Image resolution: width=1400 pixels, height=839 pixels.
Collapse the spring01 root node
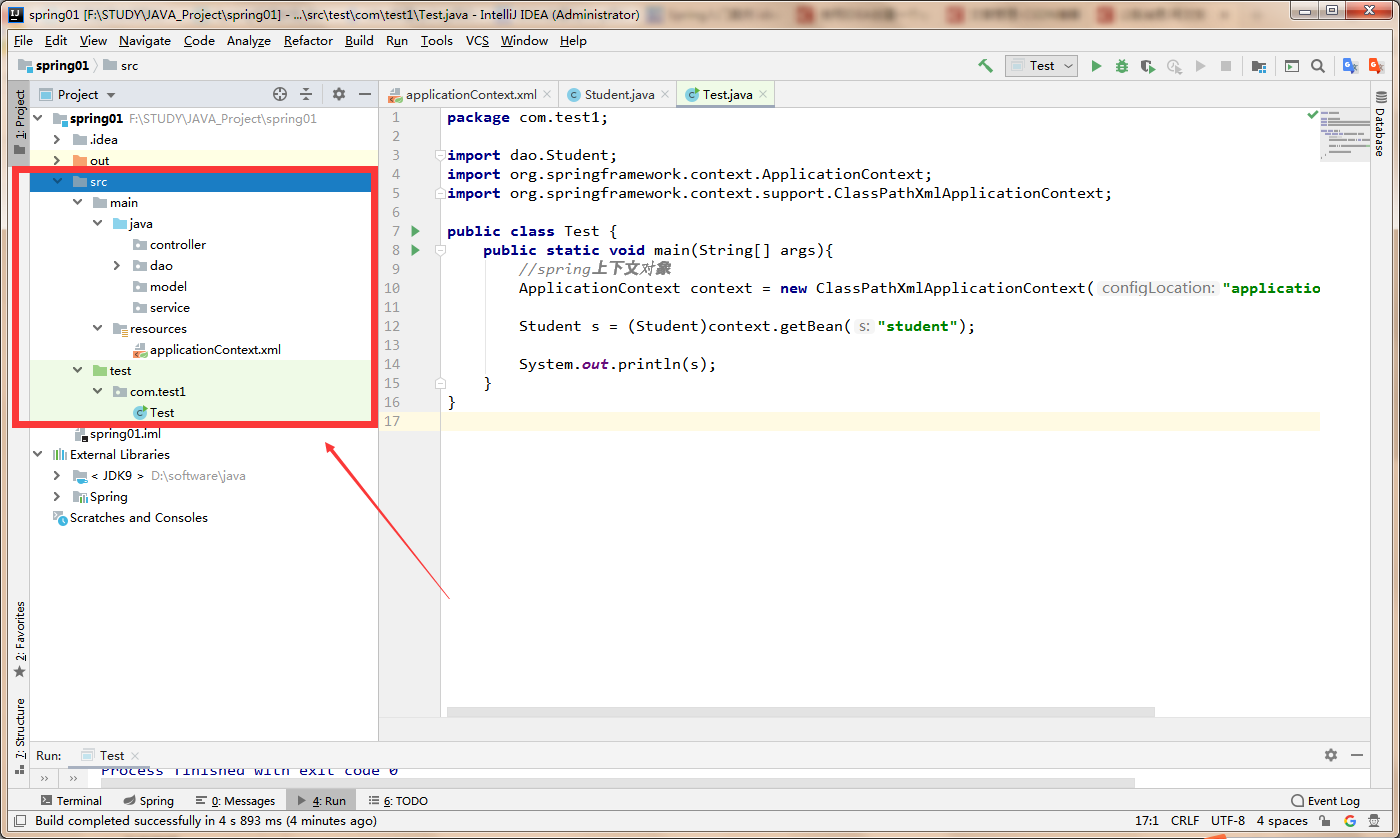point(39,118)
